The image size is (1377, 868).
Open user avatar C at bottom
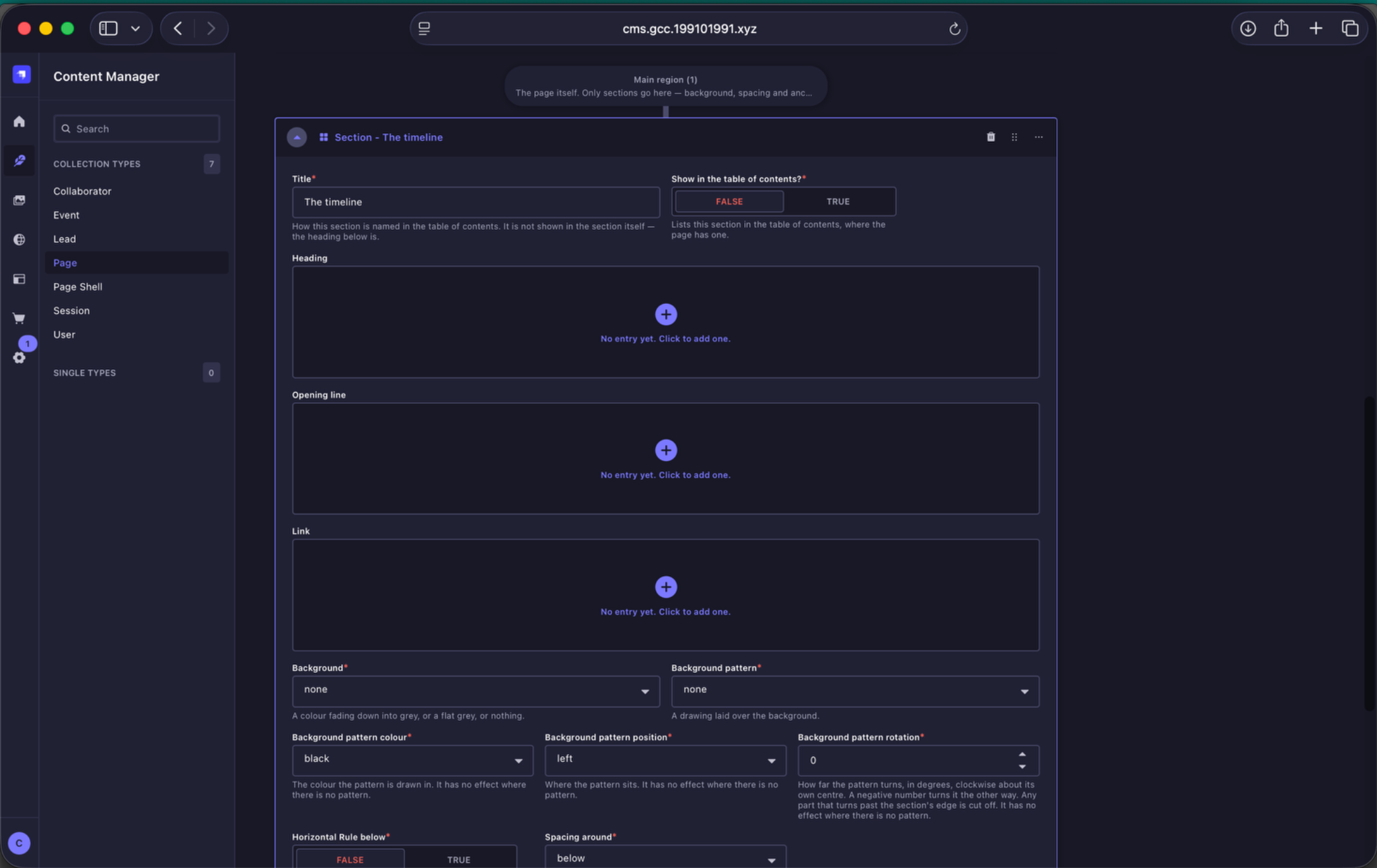pyautogui.click(x=19, y=843)
